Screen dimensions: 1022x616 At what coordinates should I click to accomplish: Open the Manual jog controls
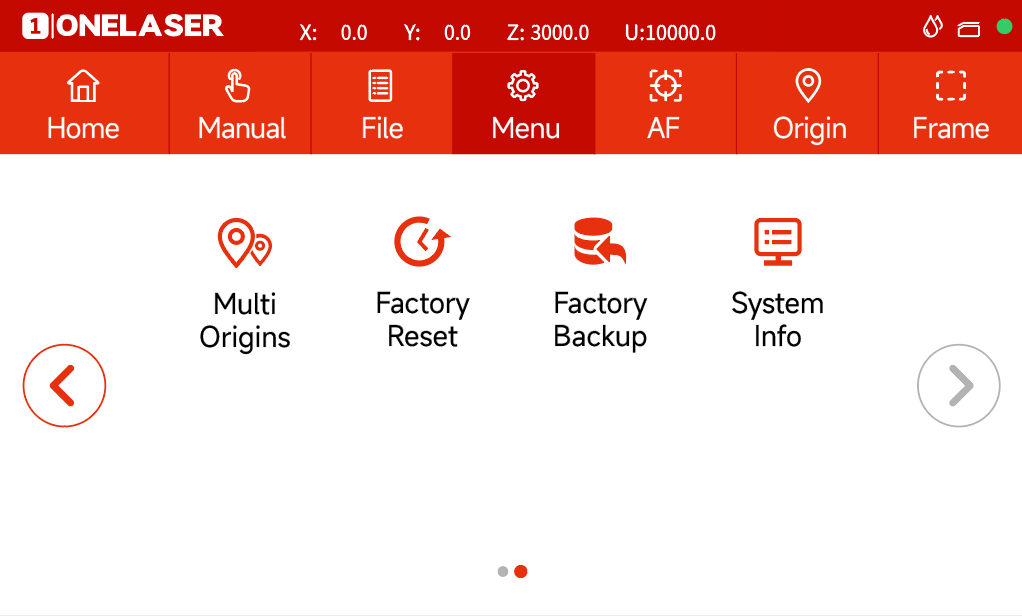click(240, 103)
